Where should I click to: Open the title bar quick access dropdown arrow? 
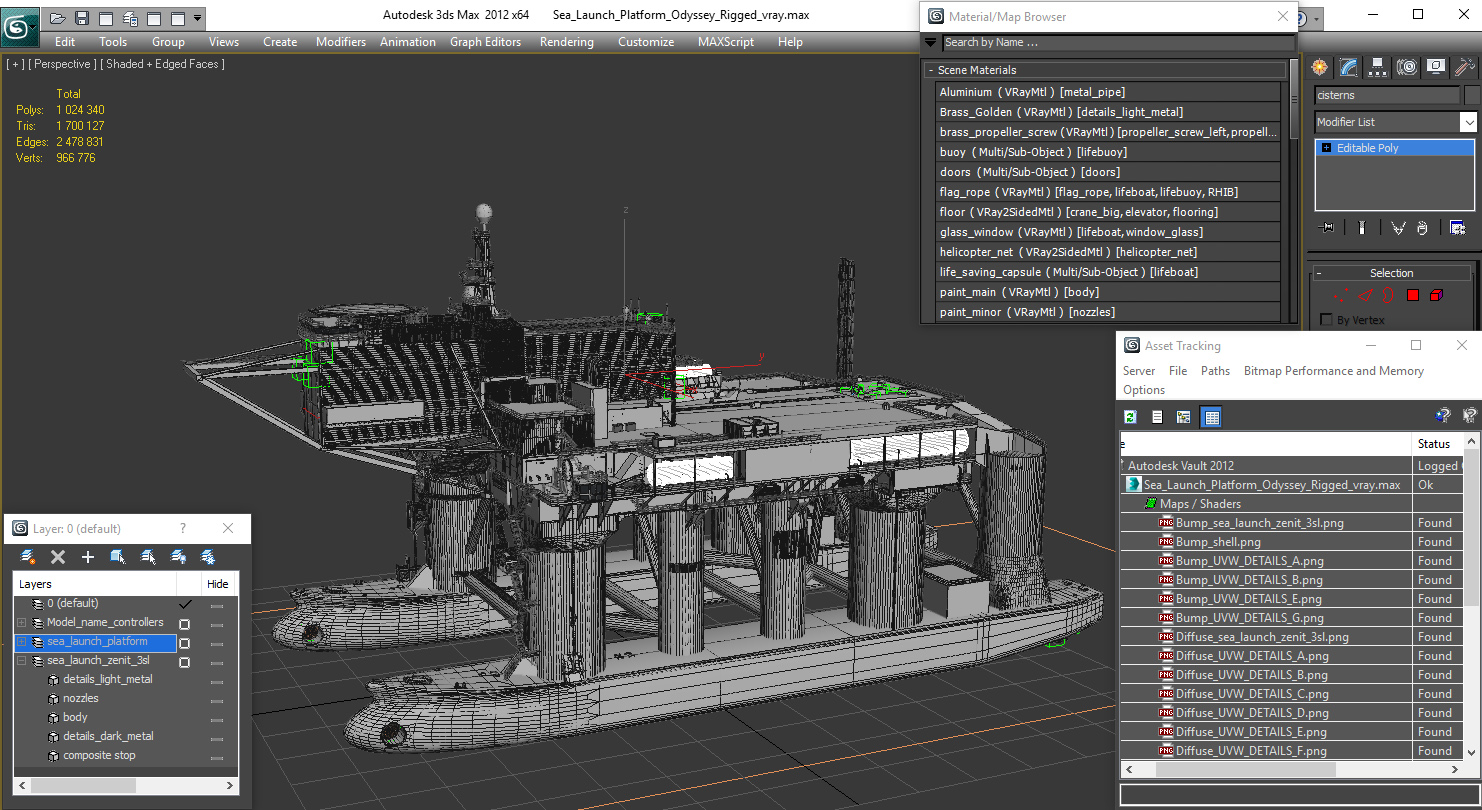click(198, 18)
